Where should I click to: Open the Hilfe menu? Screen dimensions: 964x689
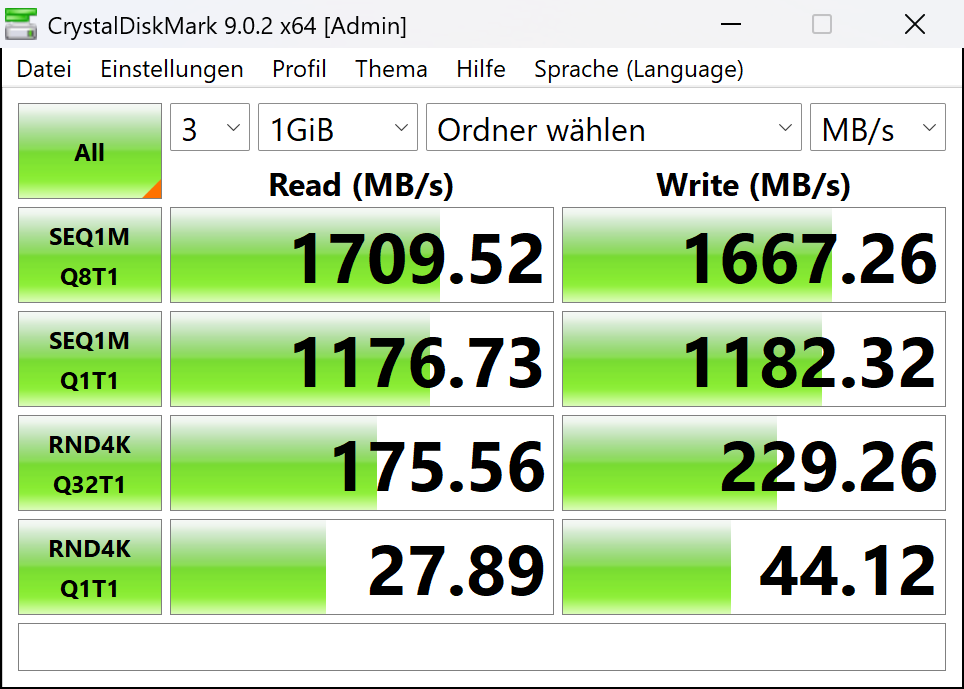(x=481, y=69)
